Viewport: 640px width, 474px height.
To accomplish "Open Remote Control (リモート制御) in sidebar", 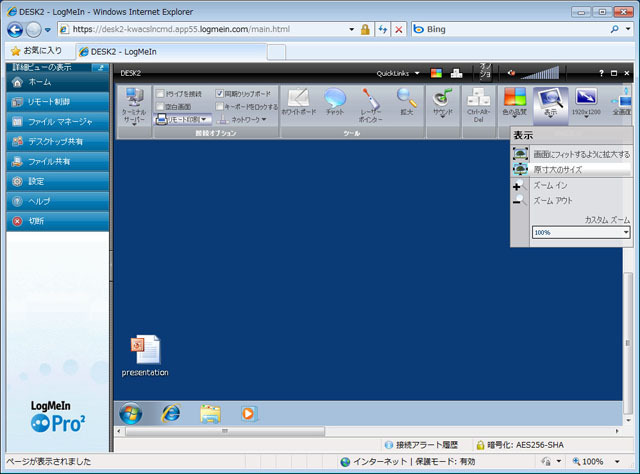I will [58, 102].
